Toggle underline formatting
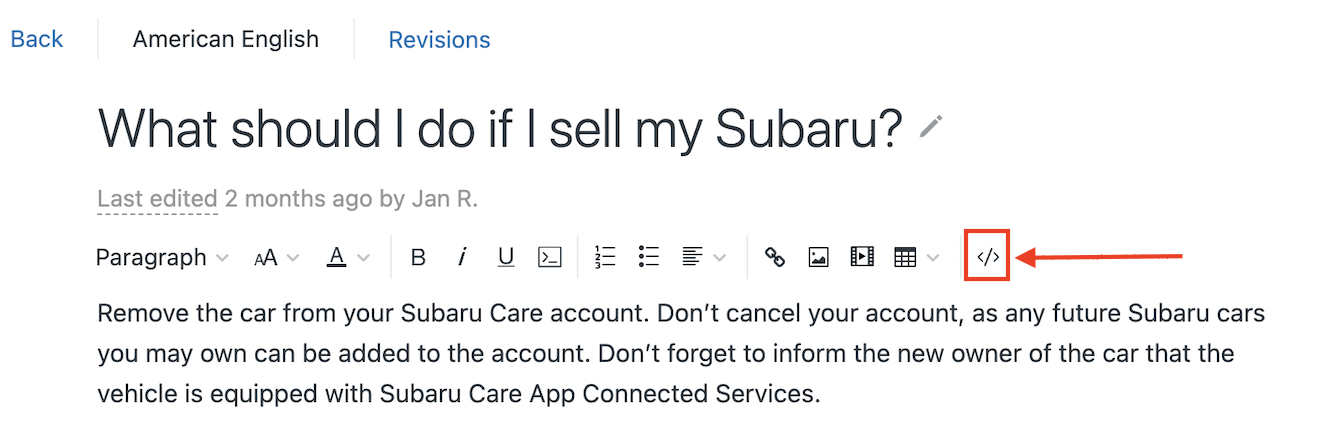 pyautogui.click(x=506, y=257)
